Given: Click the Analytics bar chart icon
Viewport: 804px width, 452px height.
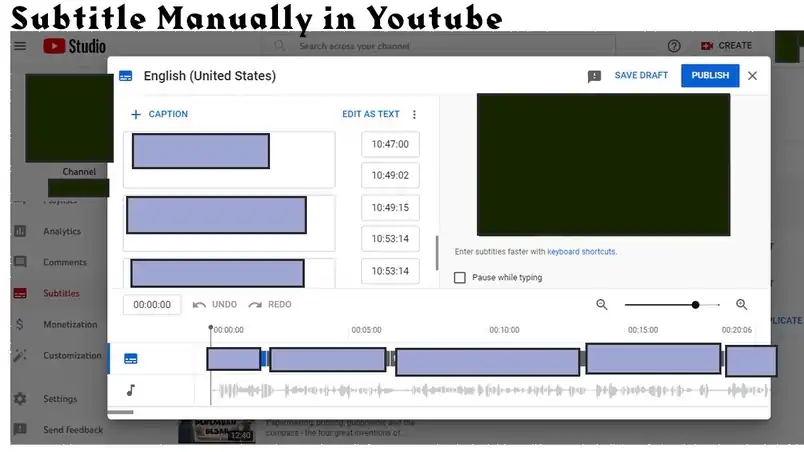Looking at the screenshot, I should point(20,231).
